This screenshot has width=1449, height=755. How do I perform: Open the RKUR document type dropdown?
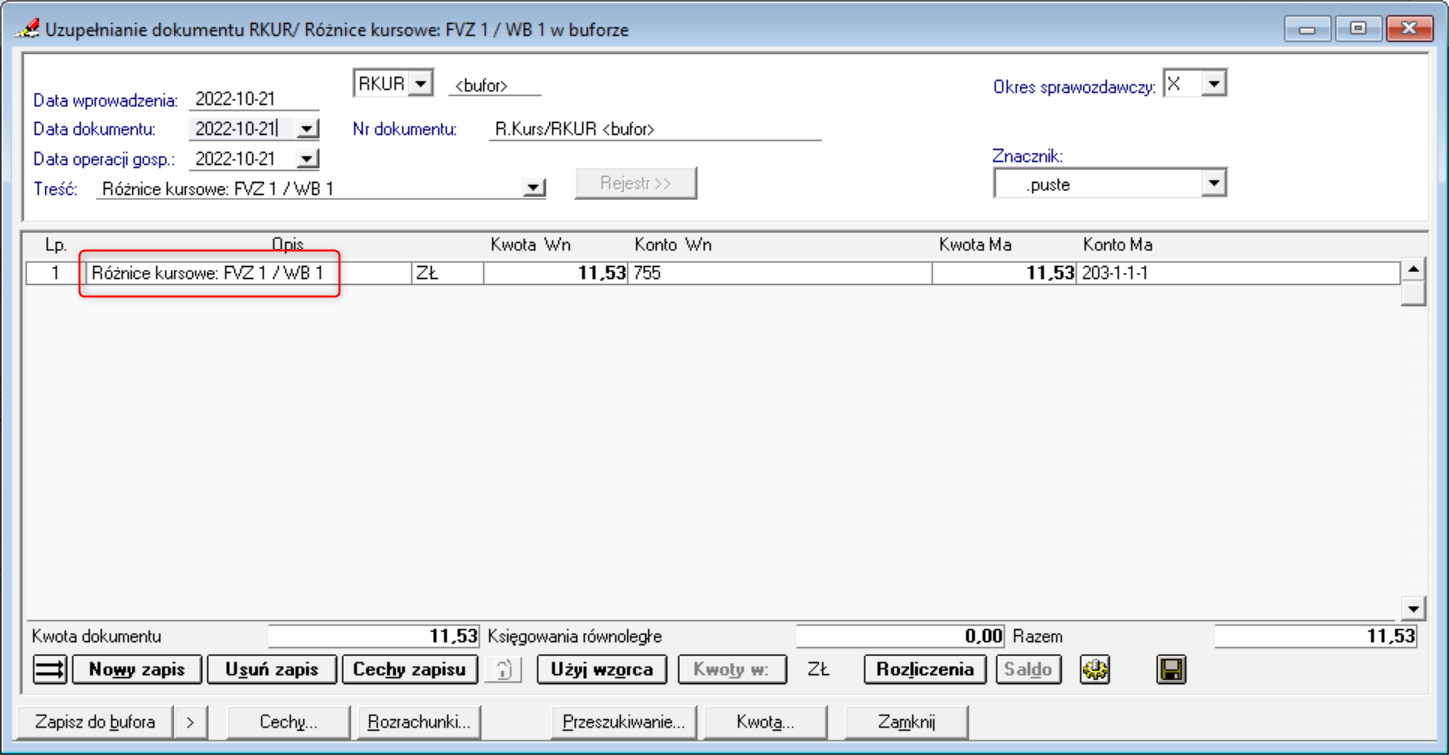click(421, 84)
